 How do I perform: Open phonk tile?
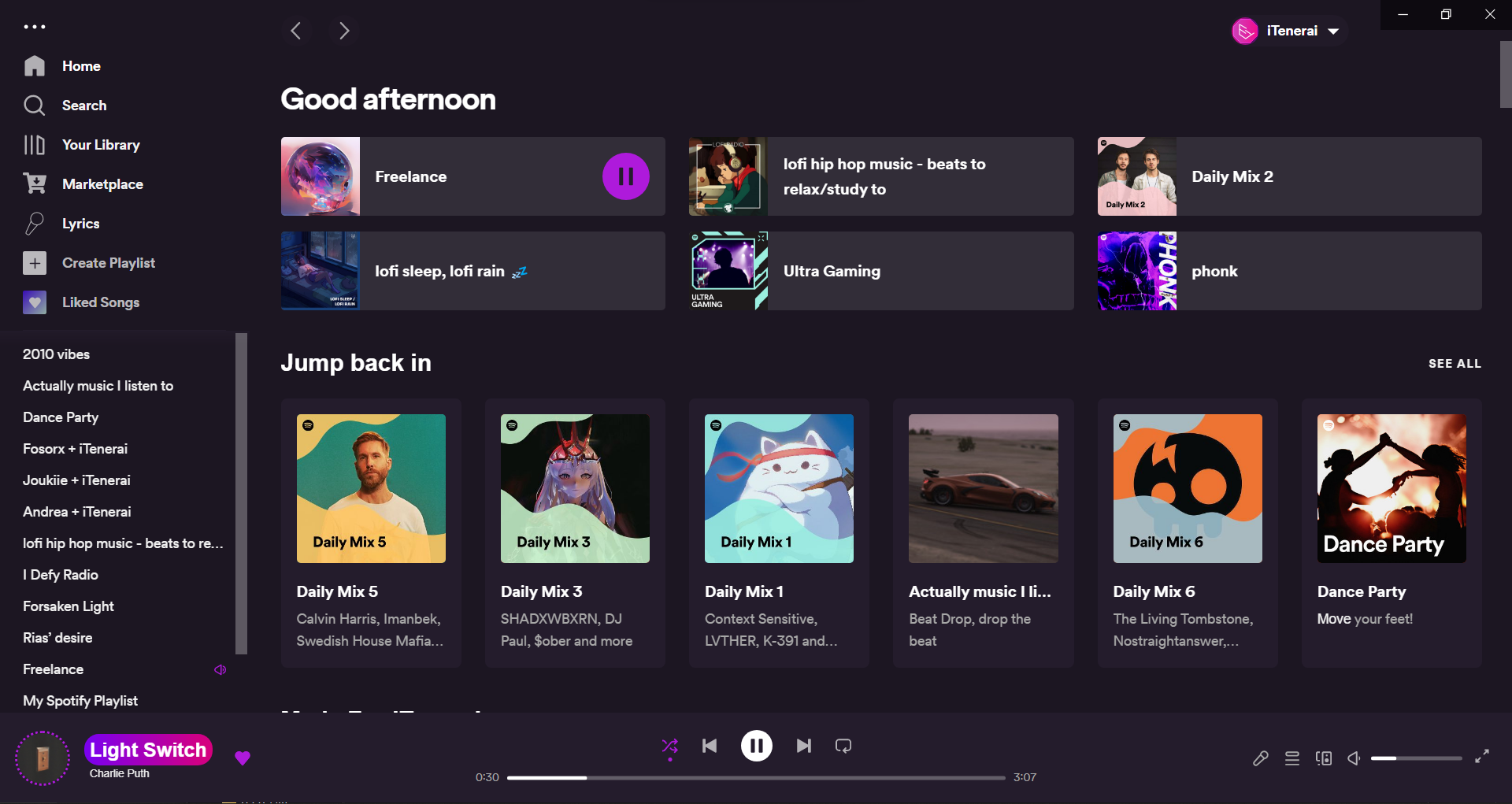coord(1290,271)
